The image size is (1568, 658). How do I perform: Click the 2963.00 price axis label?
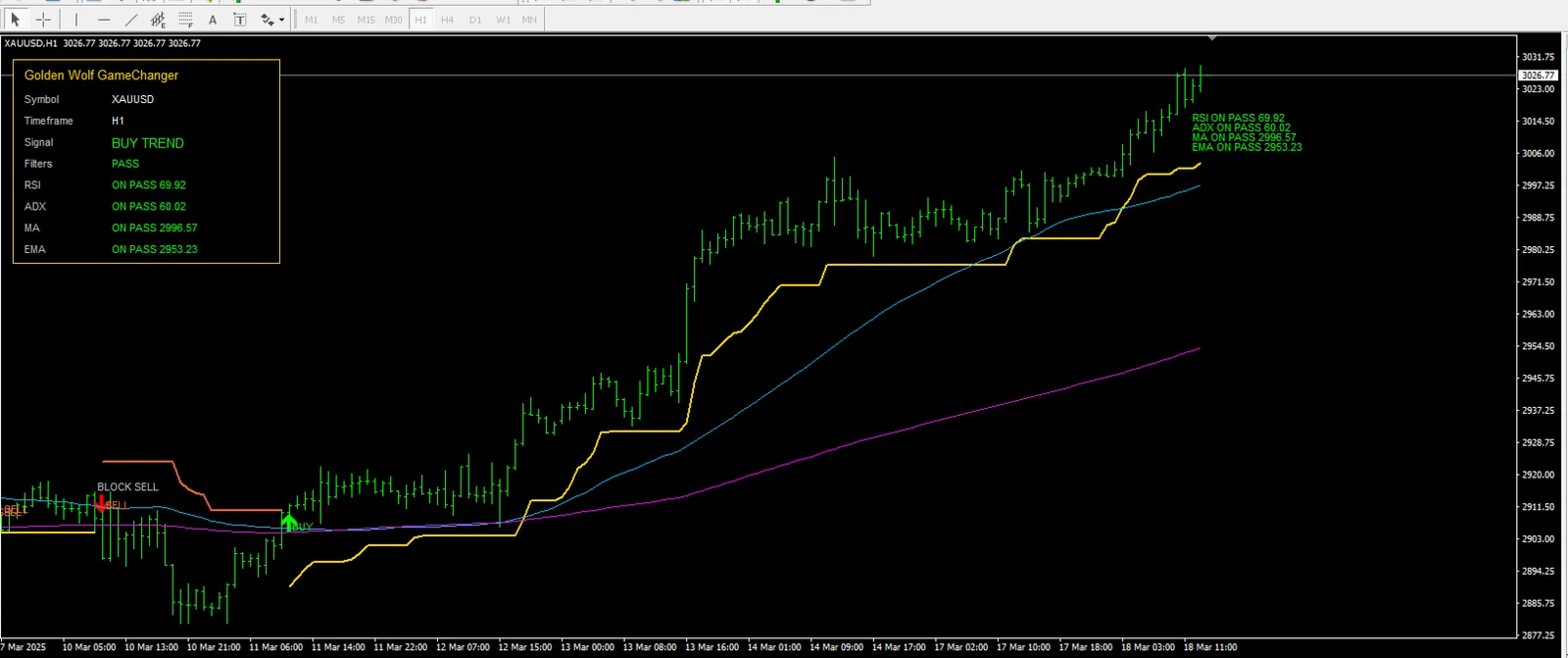(x=1538, y=314)
